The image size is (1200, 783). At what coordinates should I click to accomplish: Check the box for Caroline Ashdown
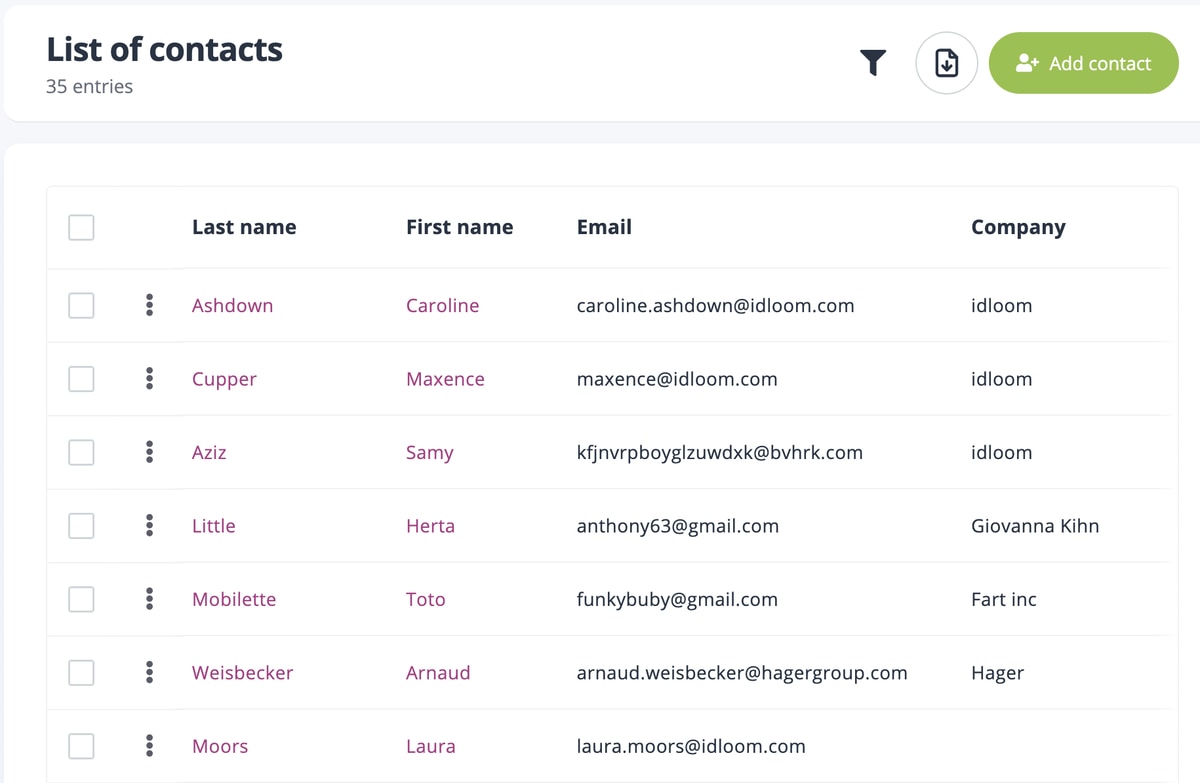pos(81,305)
